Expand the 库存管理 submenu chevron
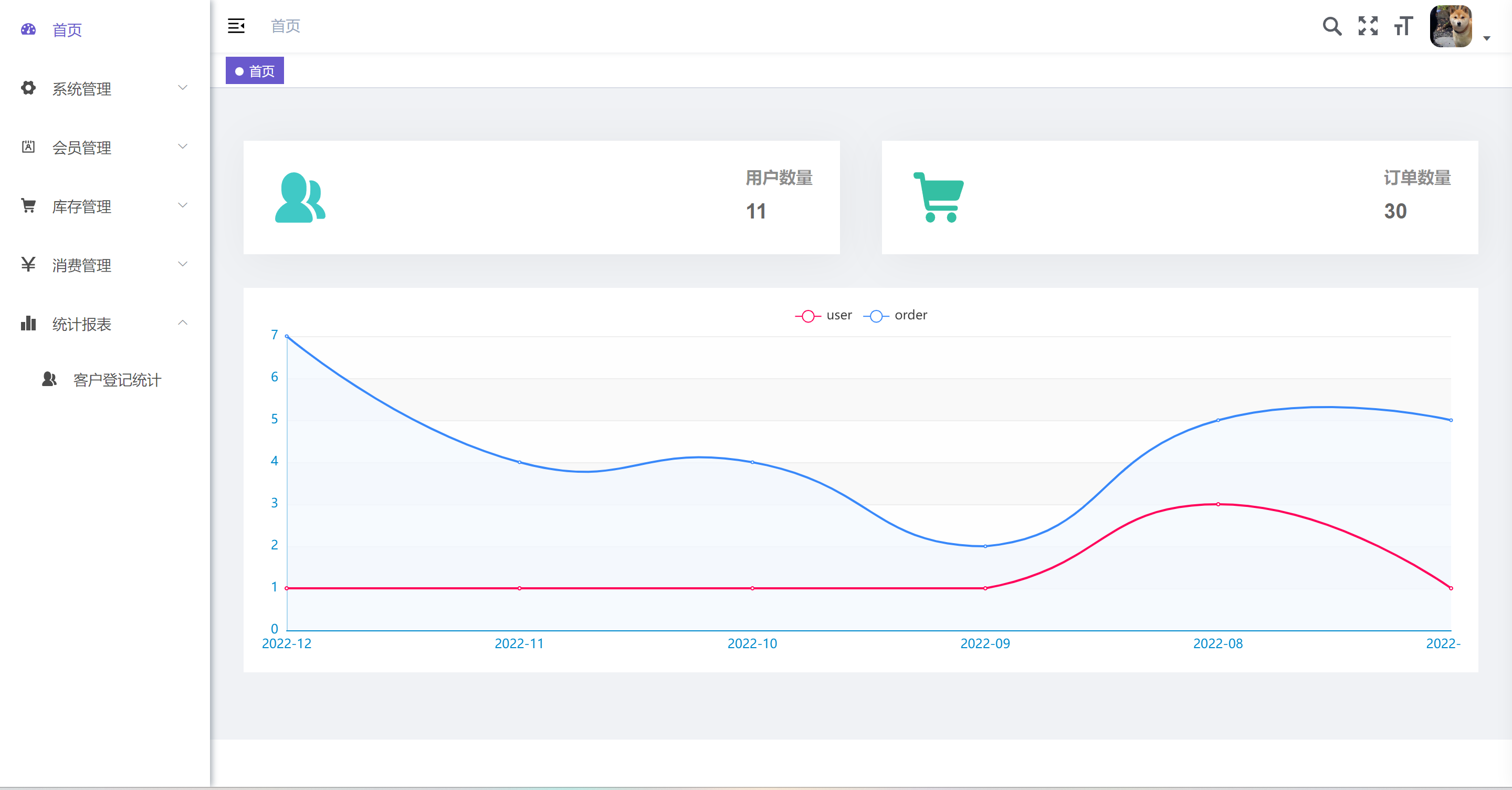Screen dimensions: 1512x790 click(183, 205)
